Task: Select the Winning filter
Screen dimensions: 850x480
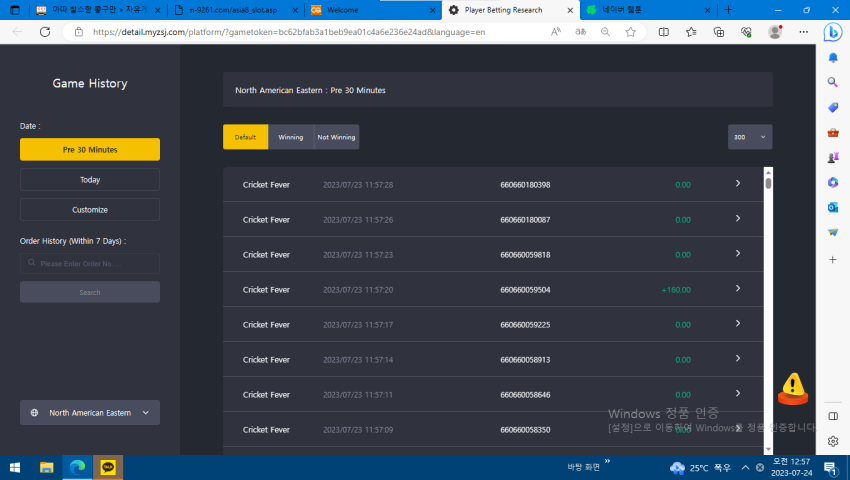Action: click(x=291, y=137)
